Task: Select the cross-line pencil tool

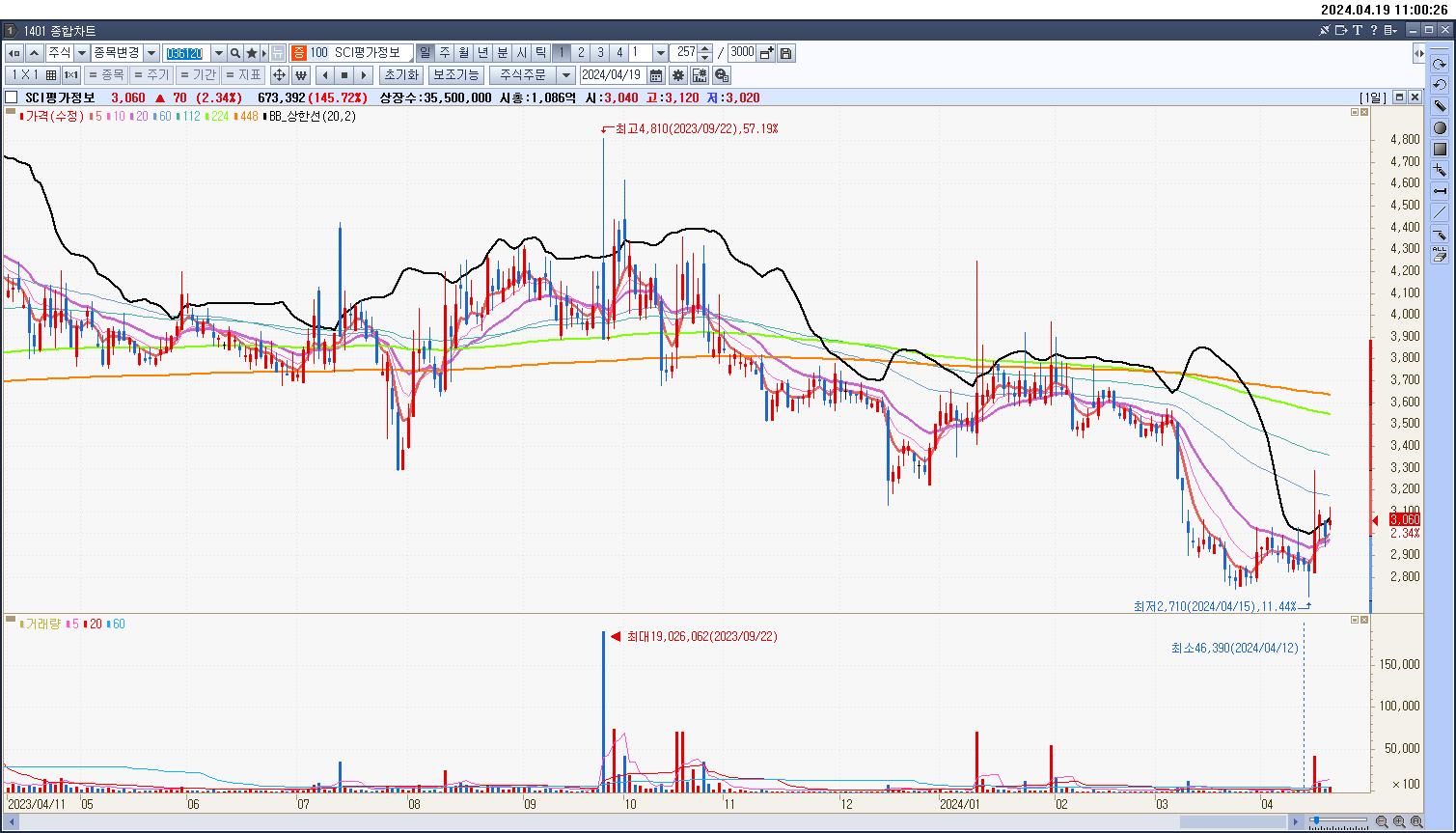Action: point(1440,170)
